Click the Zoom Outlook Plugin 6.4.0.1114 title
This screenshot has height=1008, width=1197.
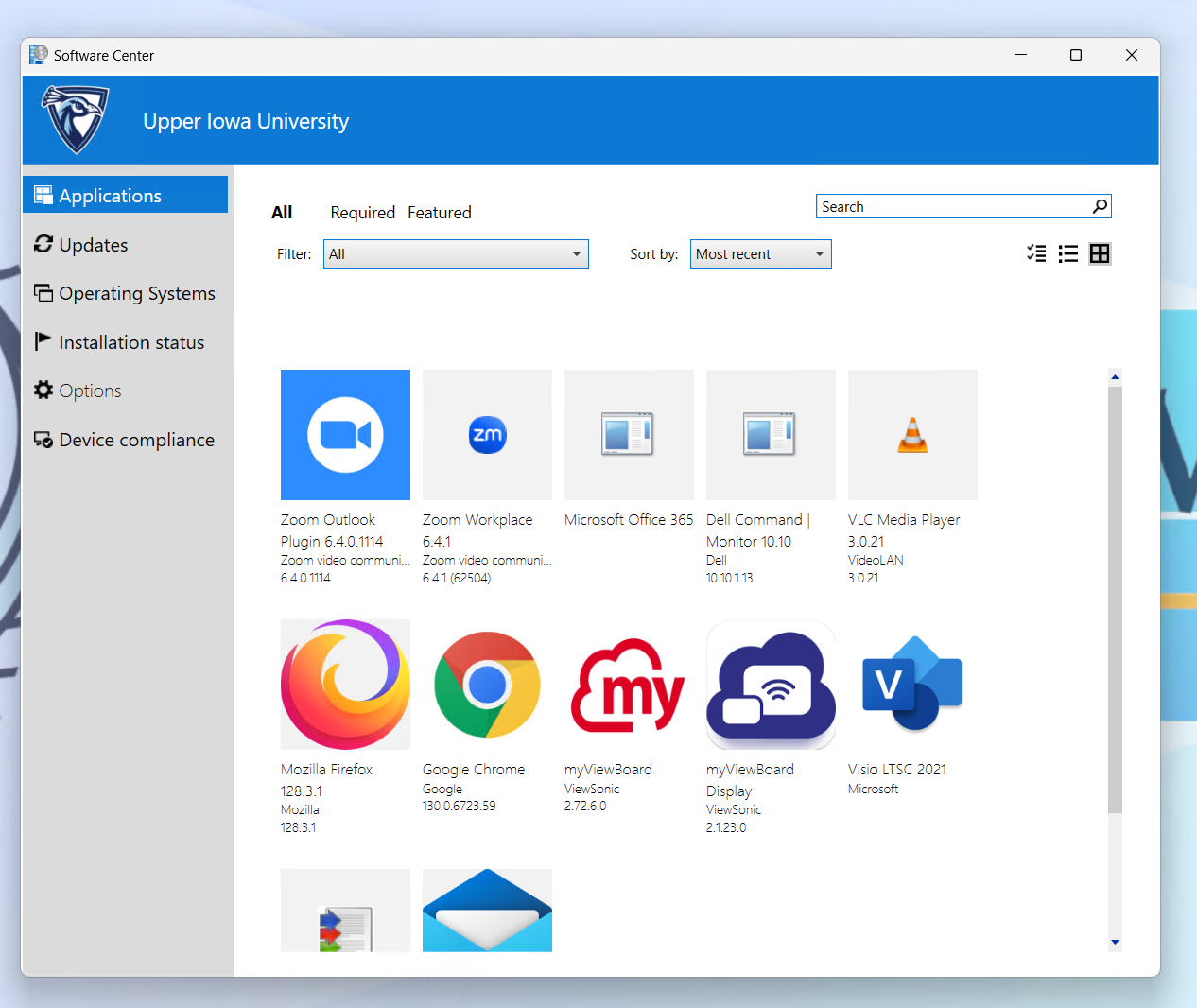tap(332, 530)
